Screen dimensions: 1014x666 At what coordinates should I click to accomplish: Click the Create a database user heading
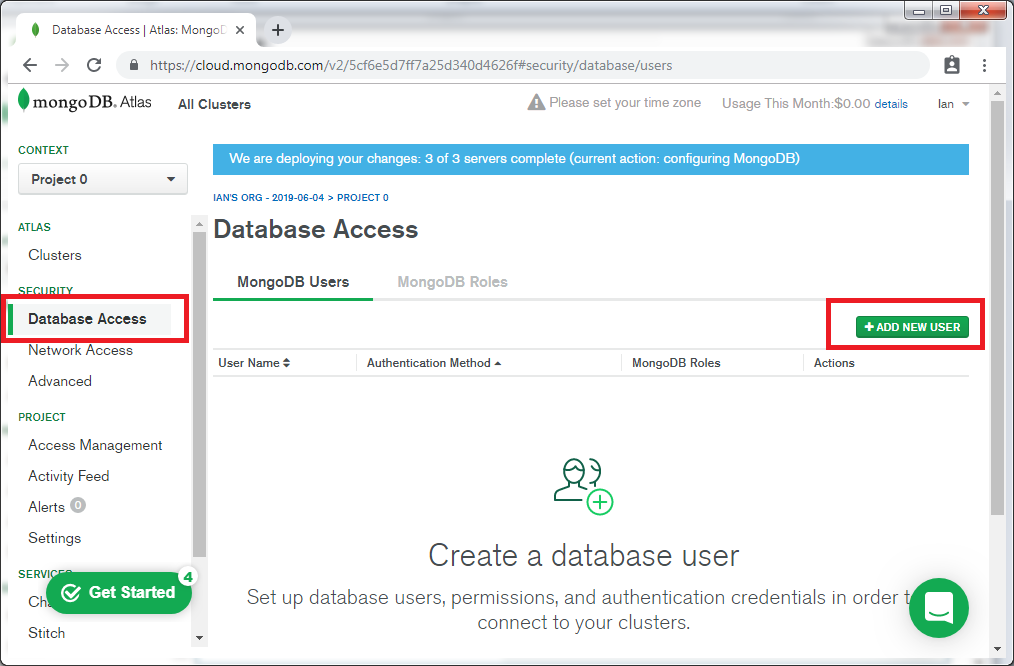point(583,555)
